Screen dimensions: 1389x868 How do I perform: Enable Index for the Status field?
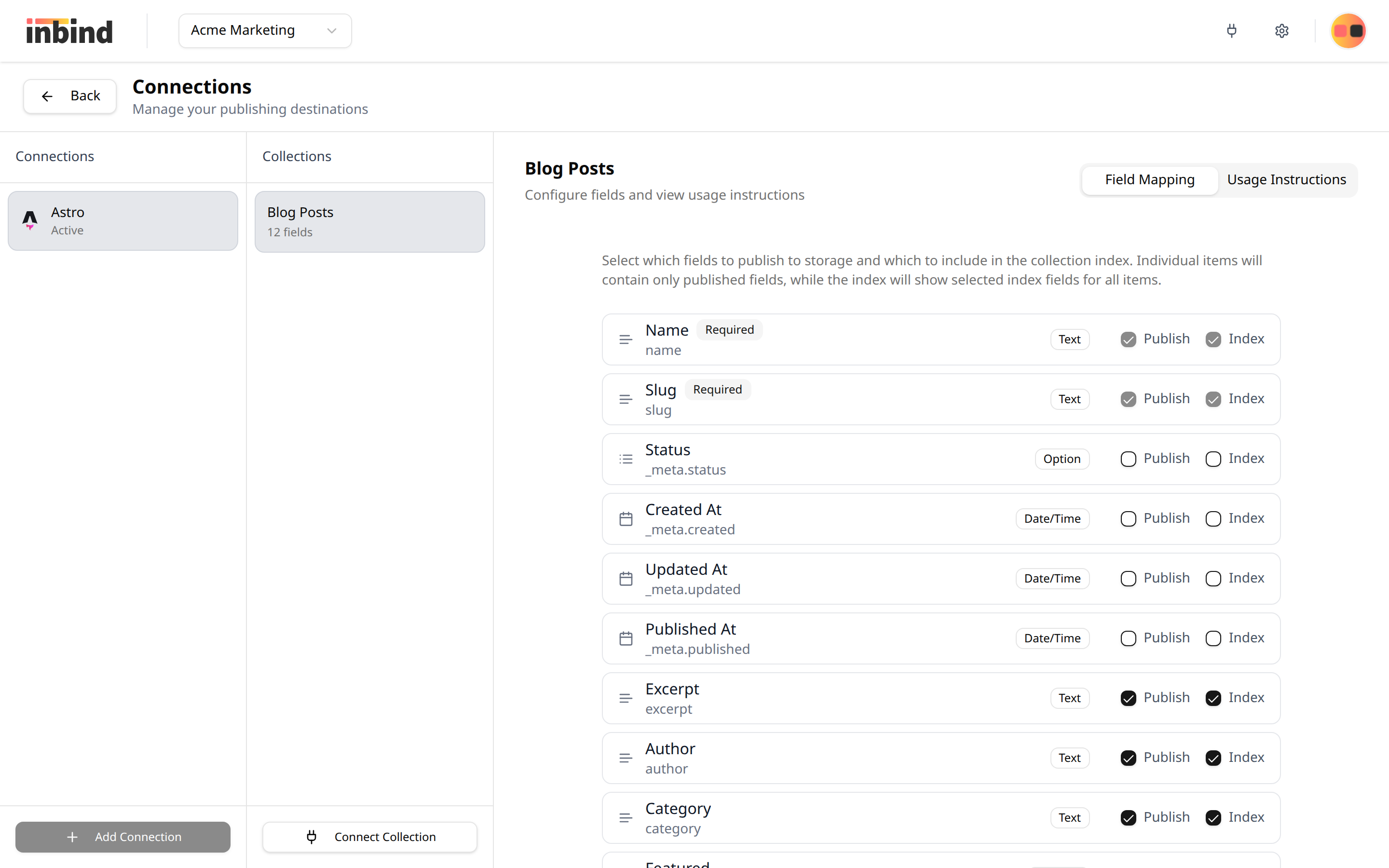click(1212, 459)
